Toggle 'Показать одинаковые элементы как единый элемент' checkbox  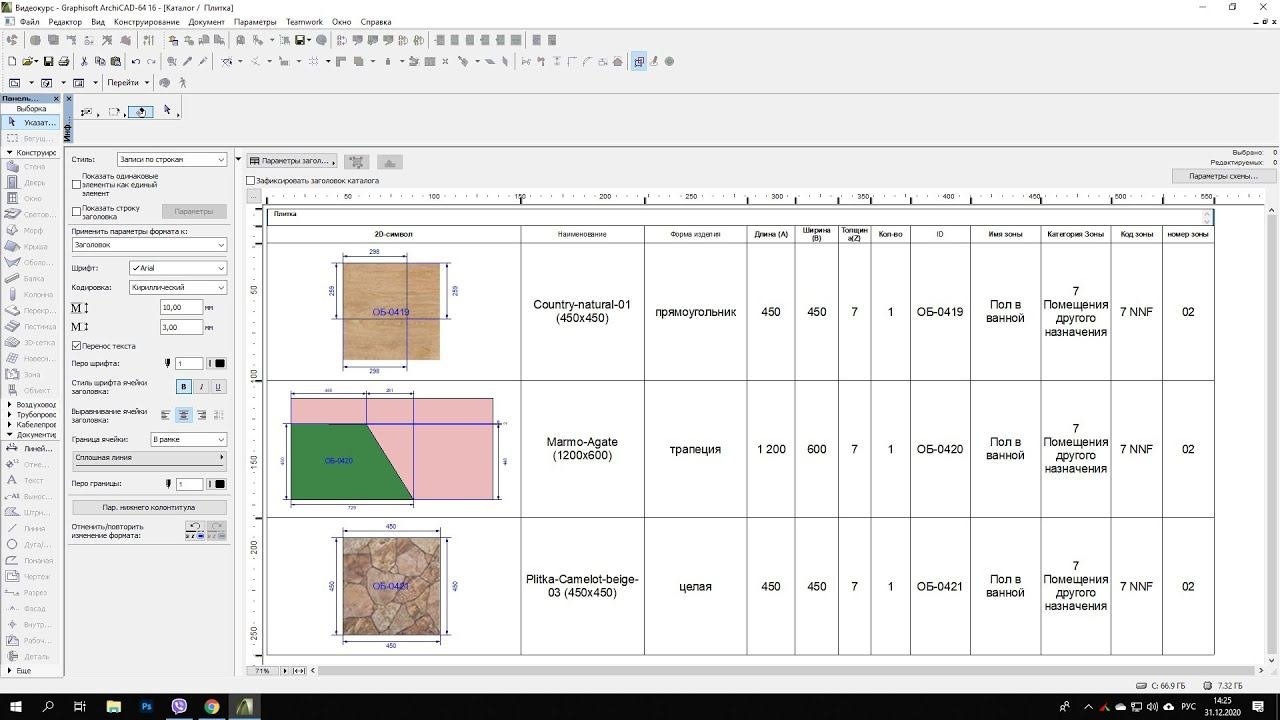76,185
